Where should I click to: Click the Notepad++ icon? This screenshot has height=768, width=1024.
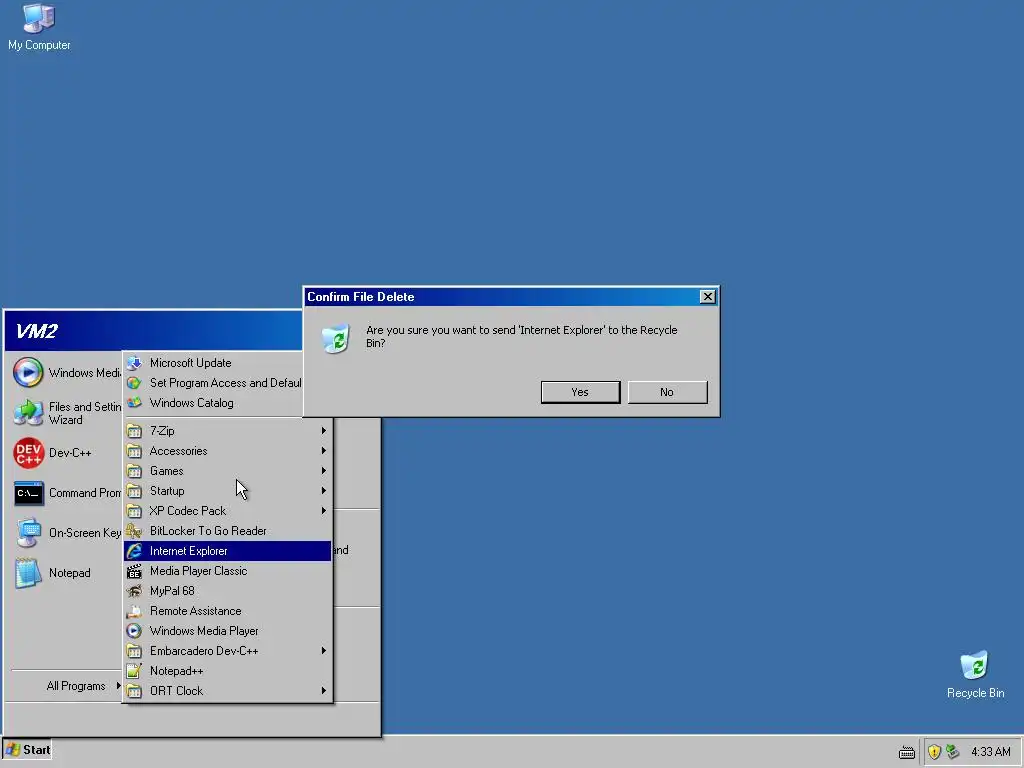134,671
